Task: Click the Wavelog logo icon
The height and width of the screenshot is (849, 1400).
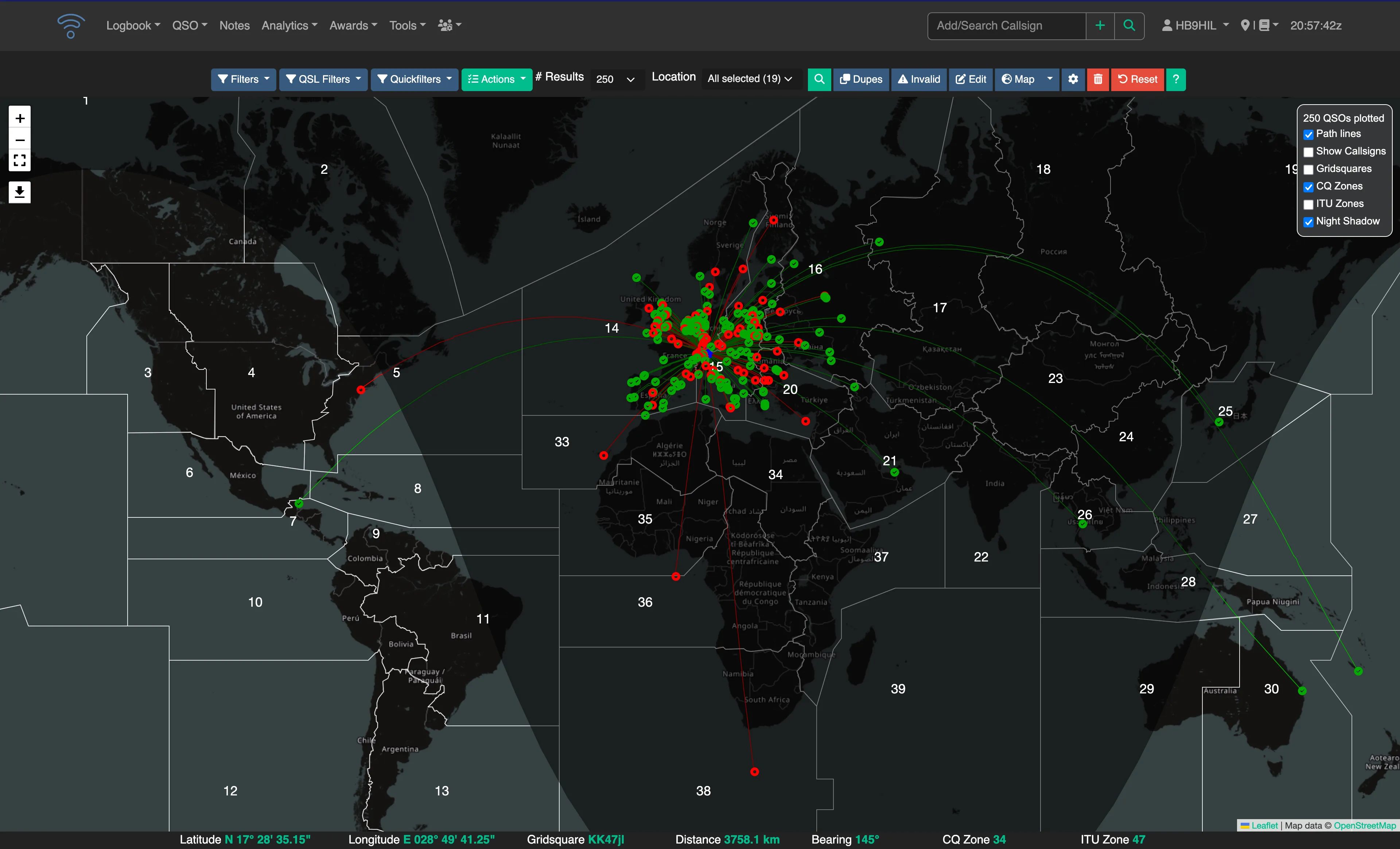Action: [x=70, y=26]
